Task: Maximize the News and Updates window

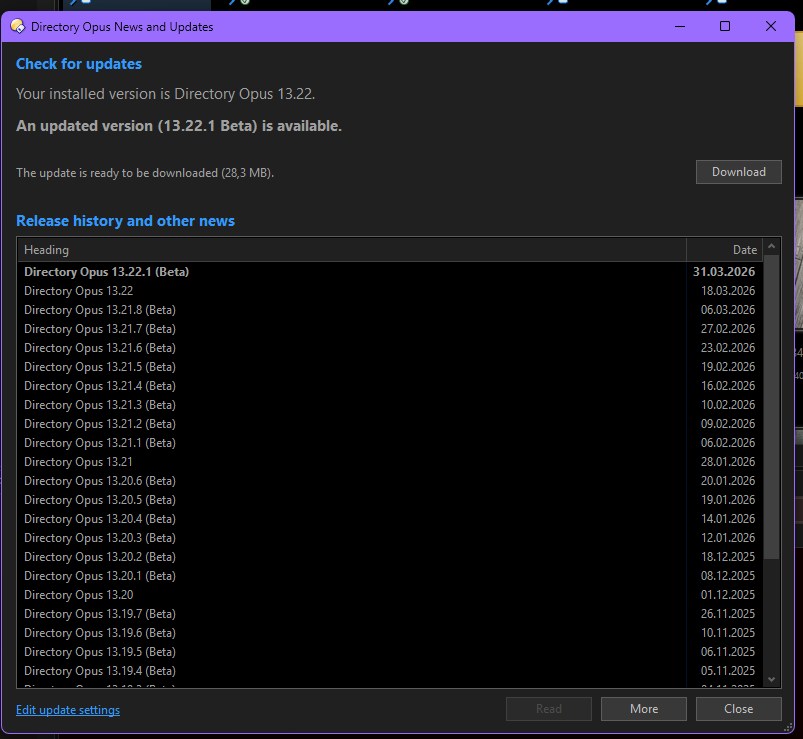Action: click(x=725, y=27)
